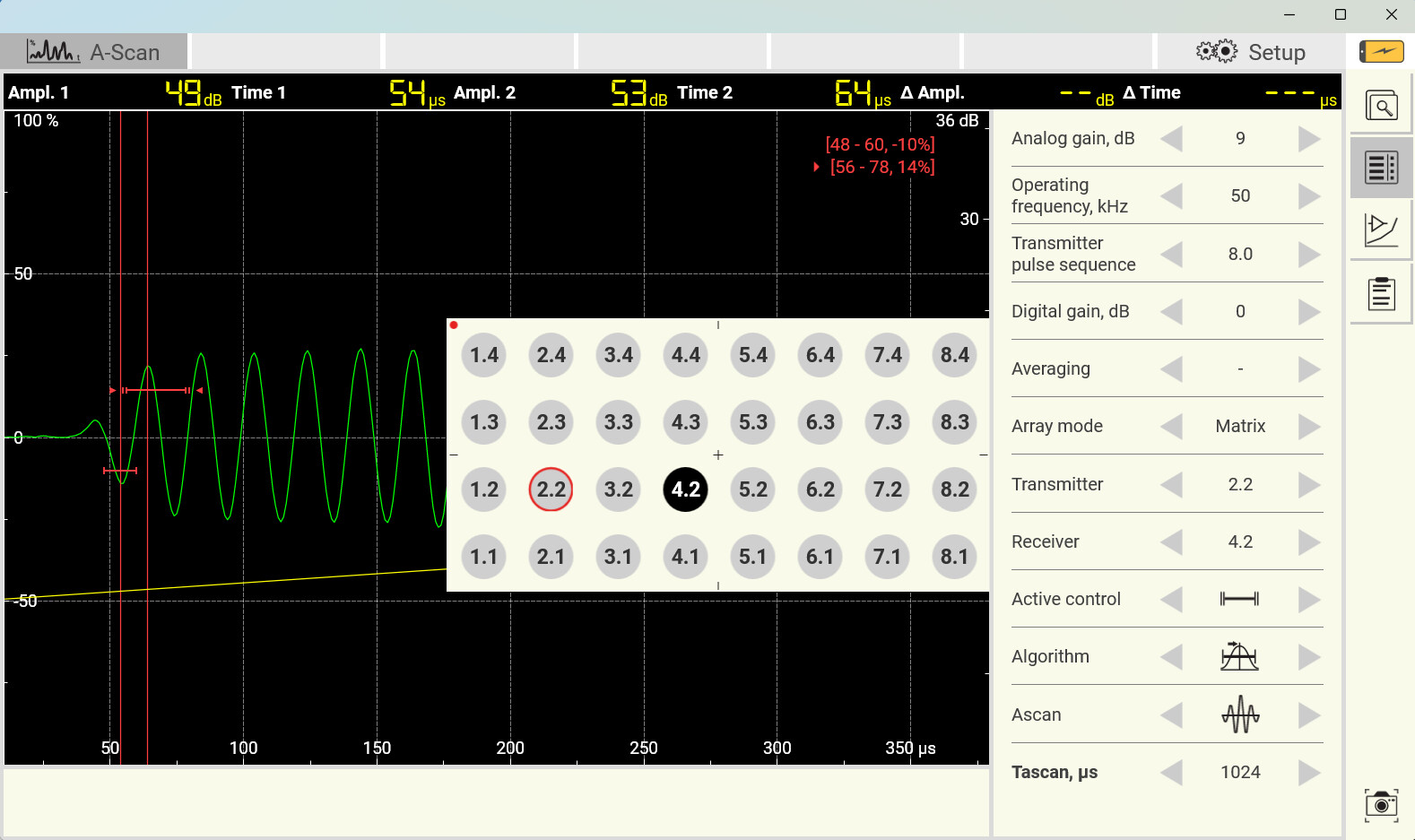Click the Ascan waveform icon
Viewport: 1415px width, 840px height.
(1239, 714)
